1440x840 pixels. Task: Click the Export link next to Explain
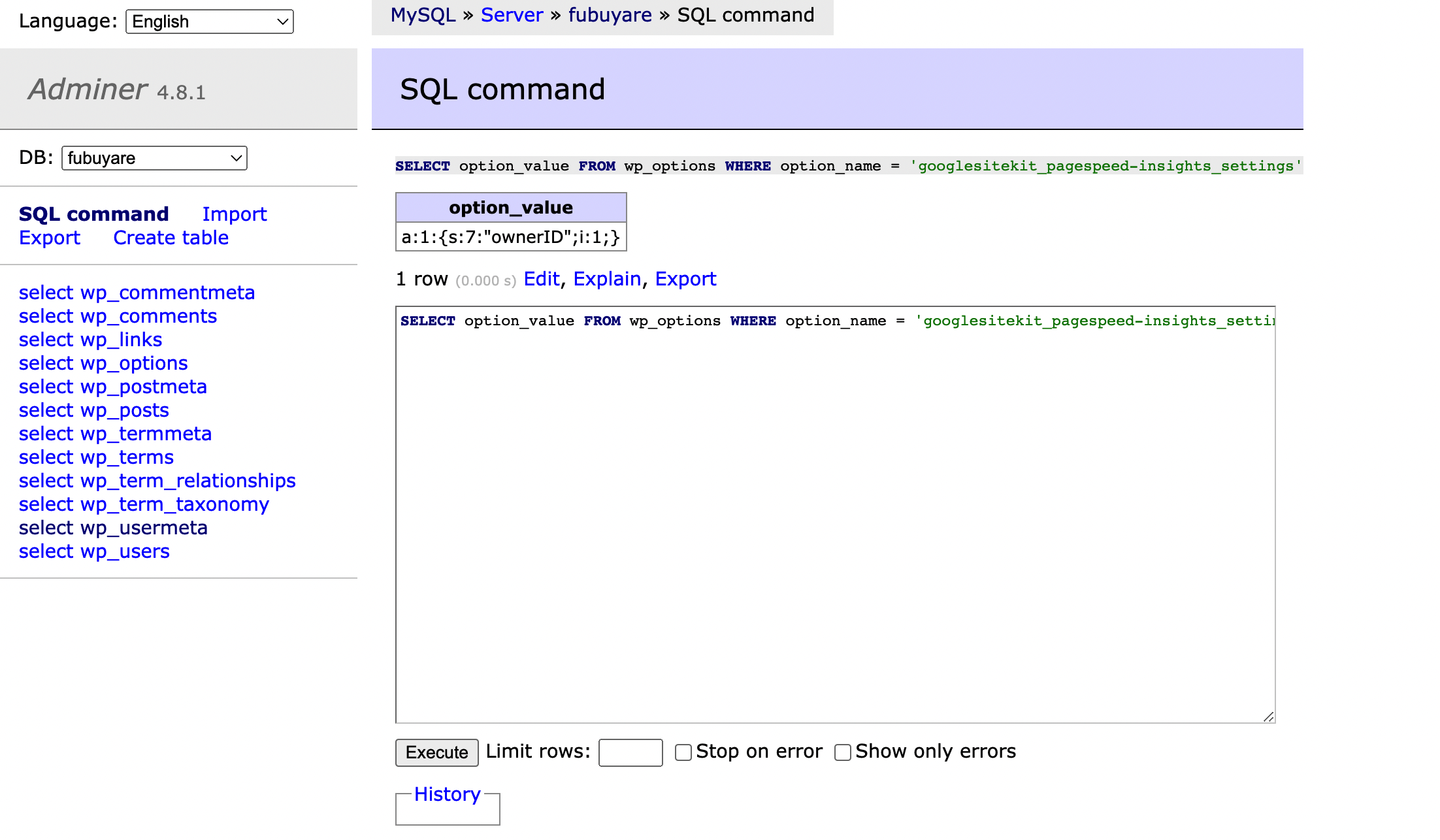685,280
